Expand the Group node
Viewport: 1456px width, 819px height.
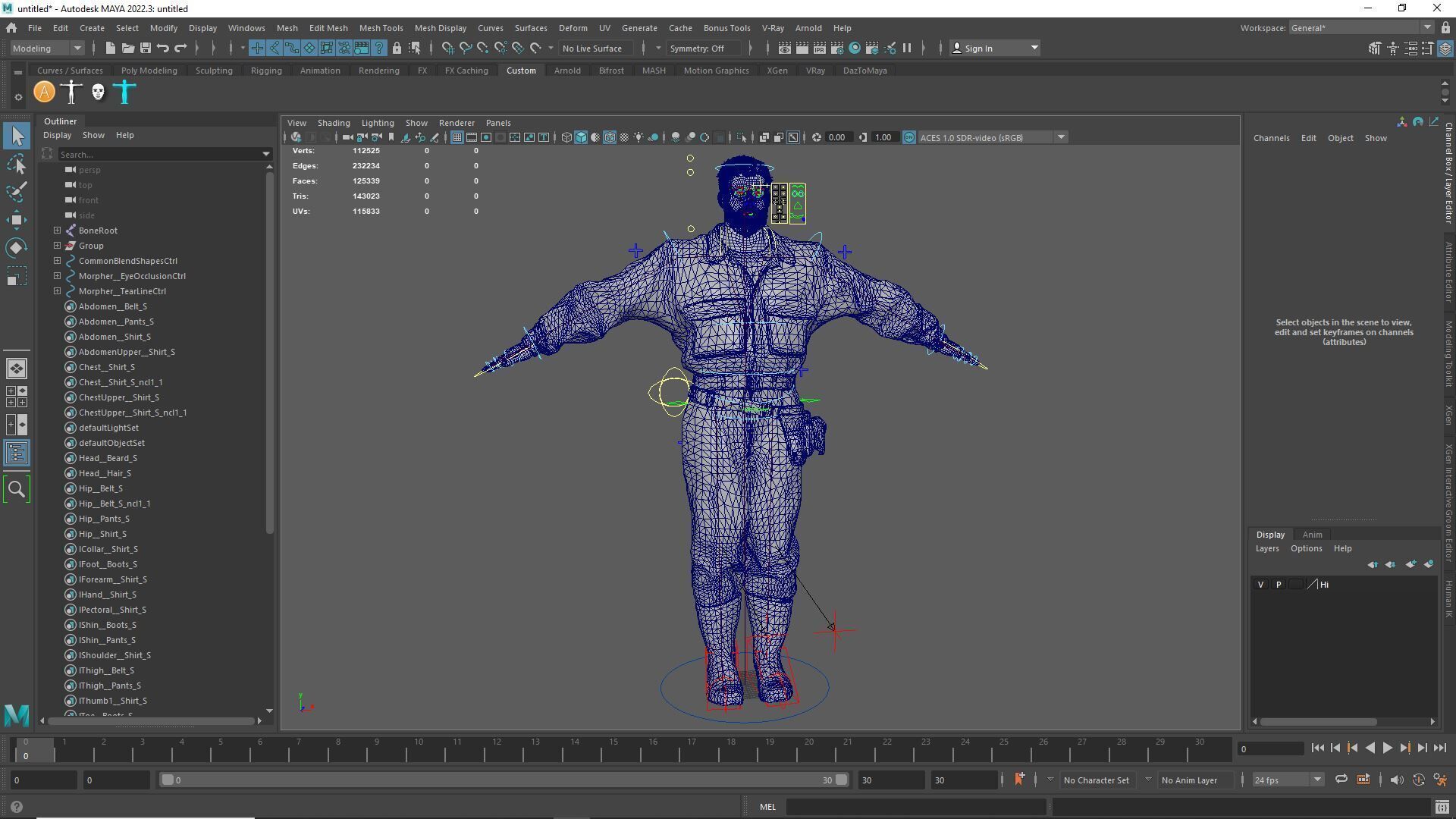[58, 246]
